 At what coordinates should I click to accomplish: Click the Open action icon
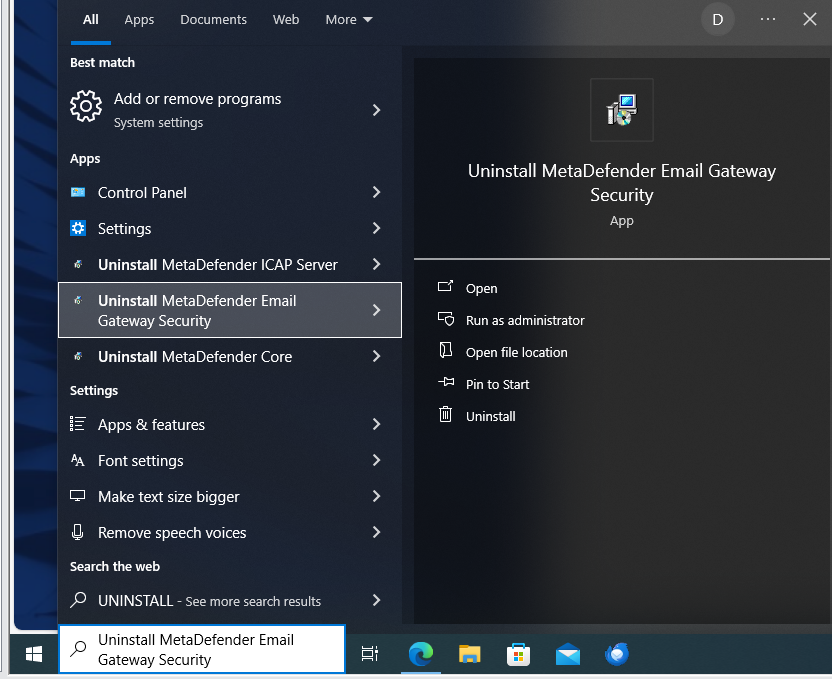445,286
